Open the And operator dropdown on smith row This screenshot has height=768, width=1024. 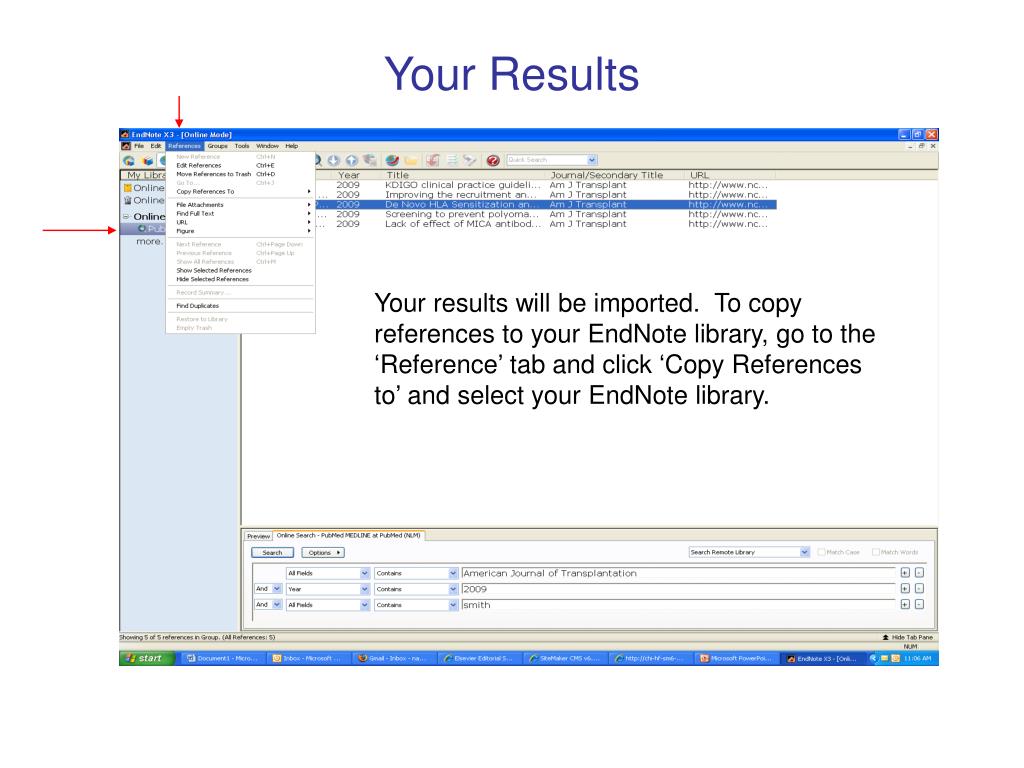277,605
